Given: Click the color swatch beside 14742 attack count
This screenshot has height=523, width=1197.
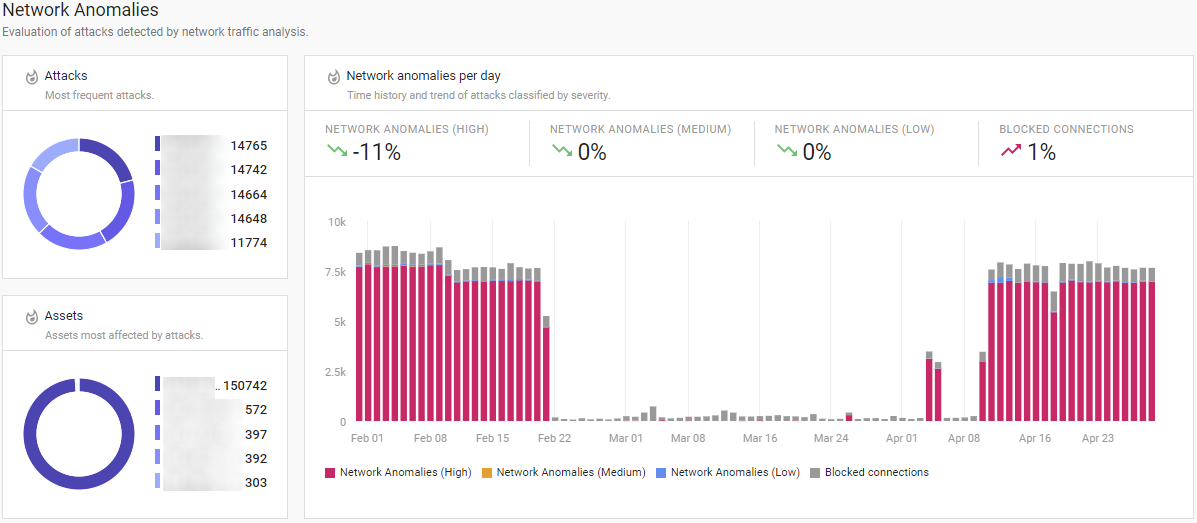Looking at the screenshot, I should point(158,170).
